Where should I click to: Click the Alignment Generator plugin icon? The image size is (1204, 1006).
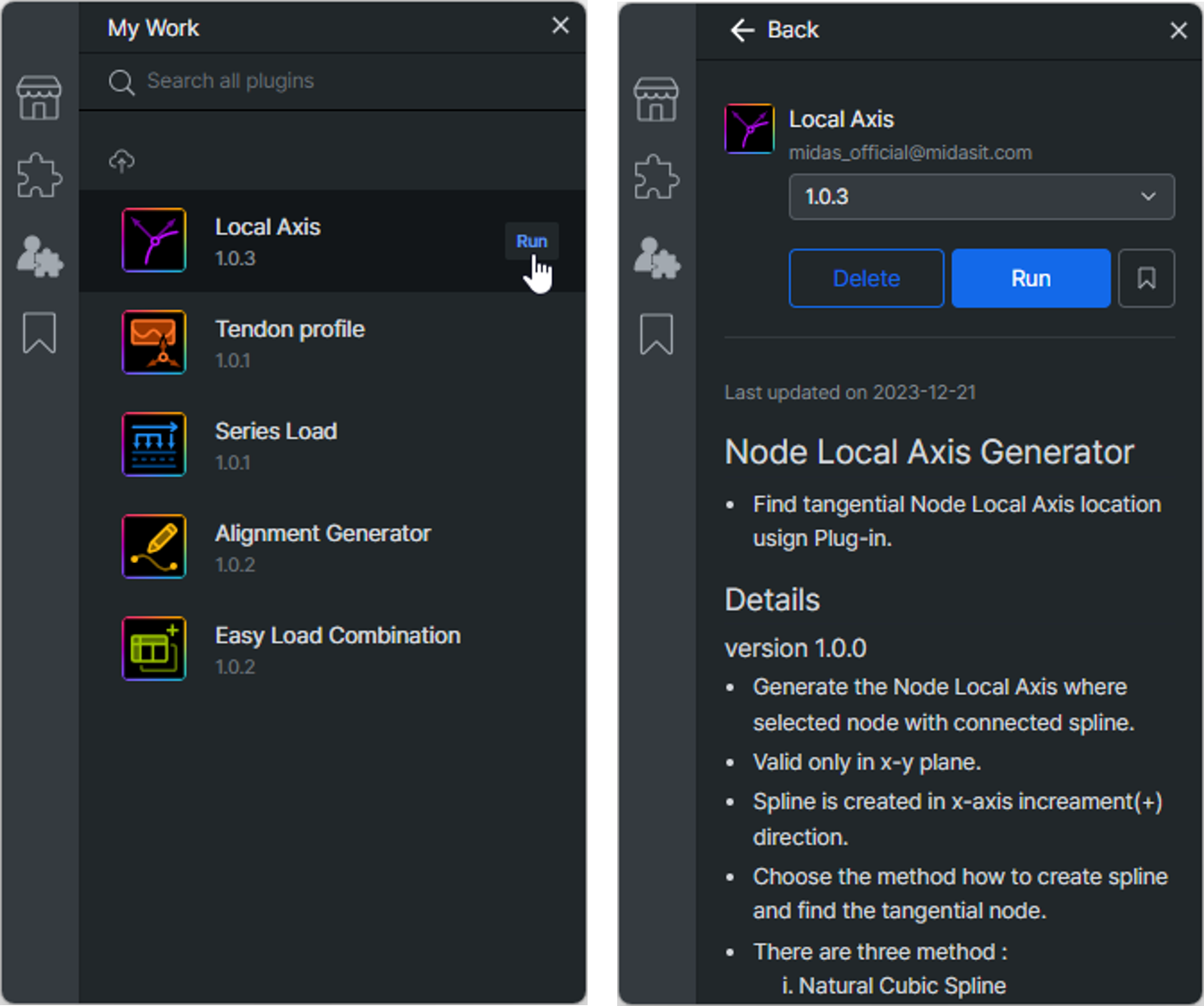tap(154, 547)
